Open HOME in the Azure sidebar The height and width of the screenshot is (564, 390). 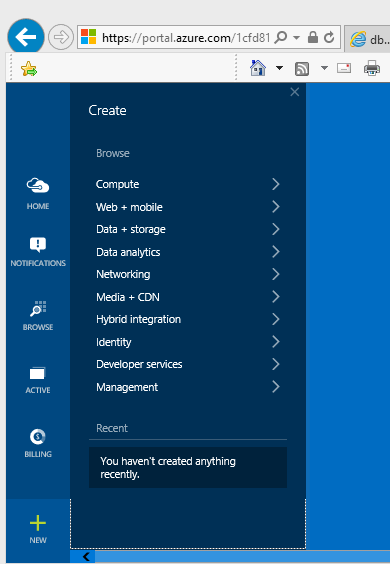pos(38,194)
